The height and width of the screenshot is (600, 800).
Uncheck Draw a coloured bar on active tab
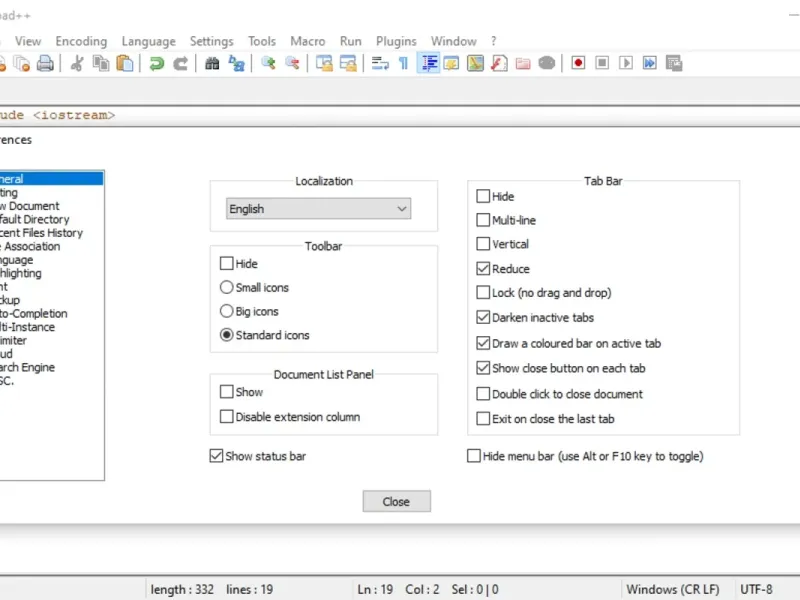[483, 343]
